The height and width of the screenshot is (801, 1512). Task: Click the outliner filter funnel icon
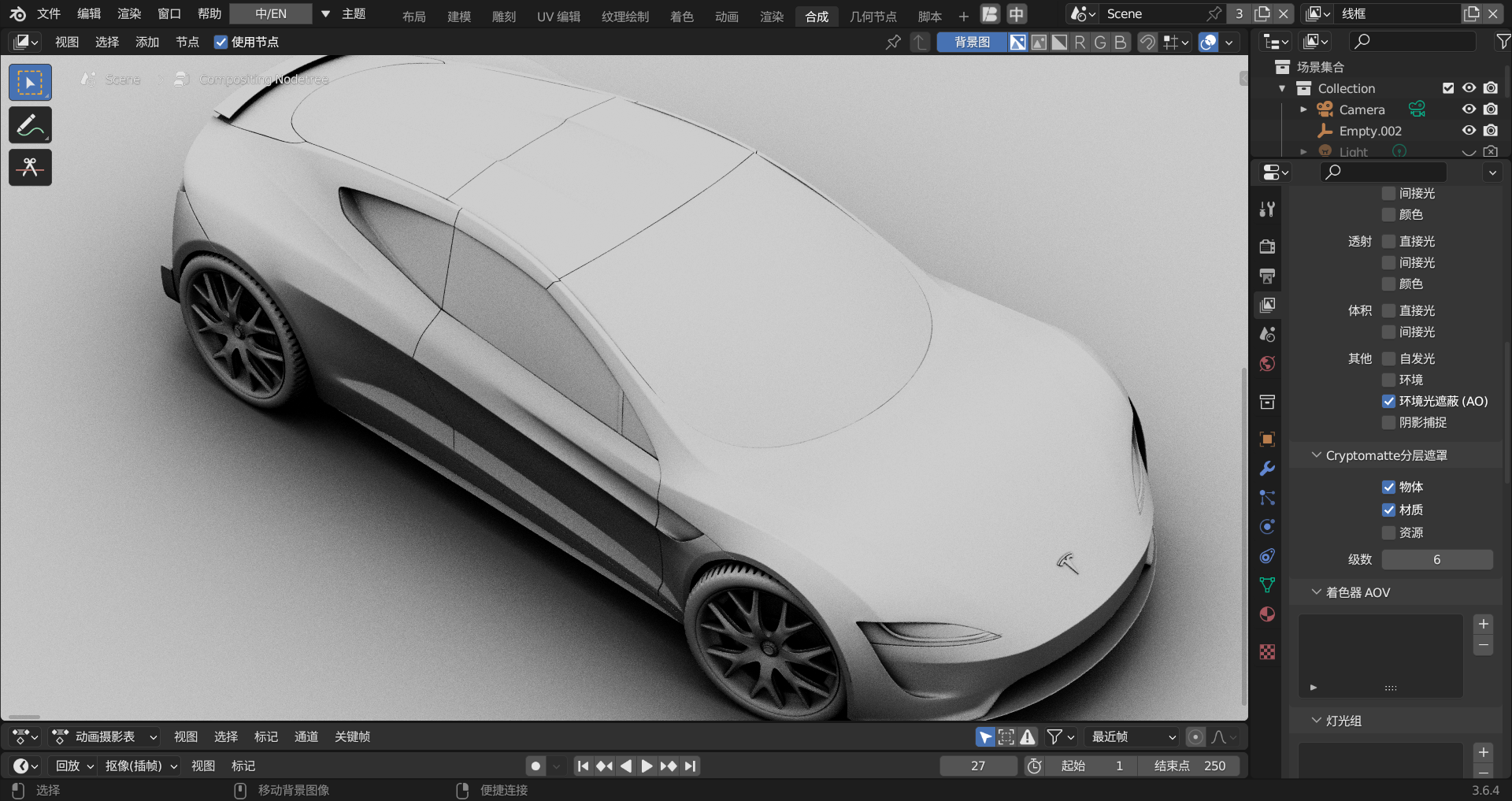point(1503,41)
